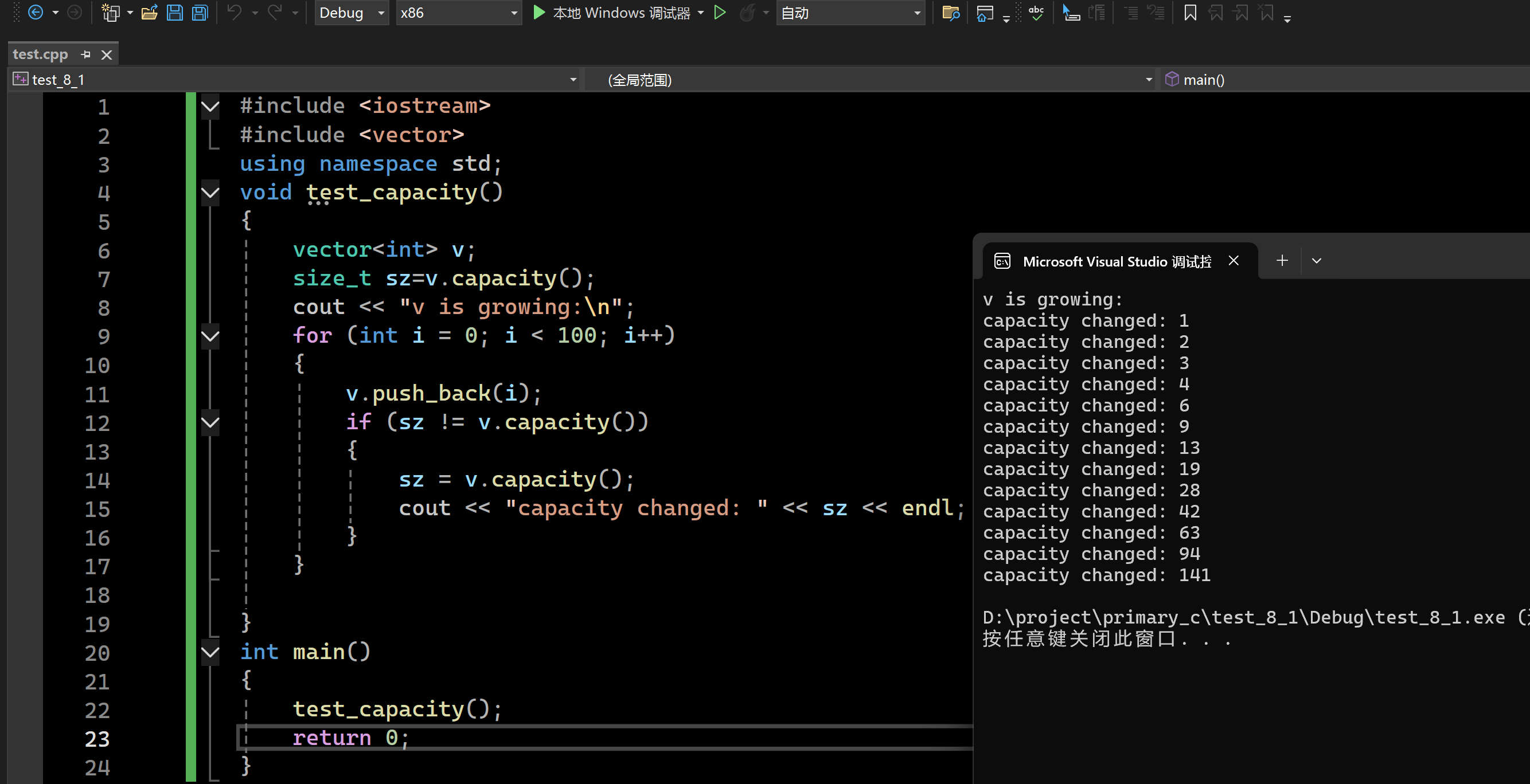Save the current file with single-disk icon
Viewport: 1530px width, 784px height.
(174, 13)
